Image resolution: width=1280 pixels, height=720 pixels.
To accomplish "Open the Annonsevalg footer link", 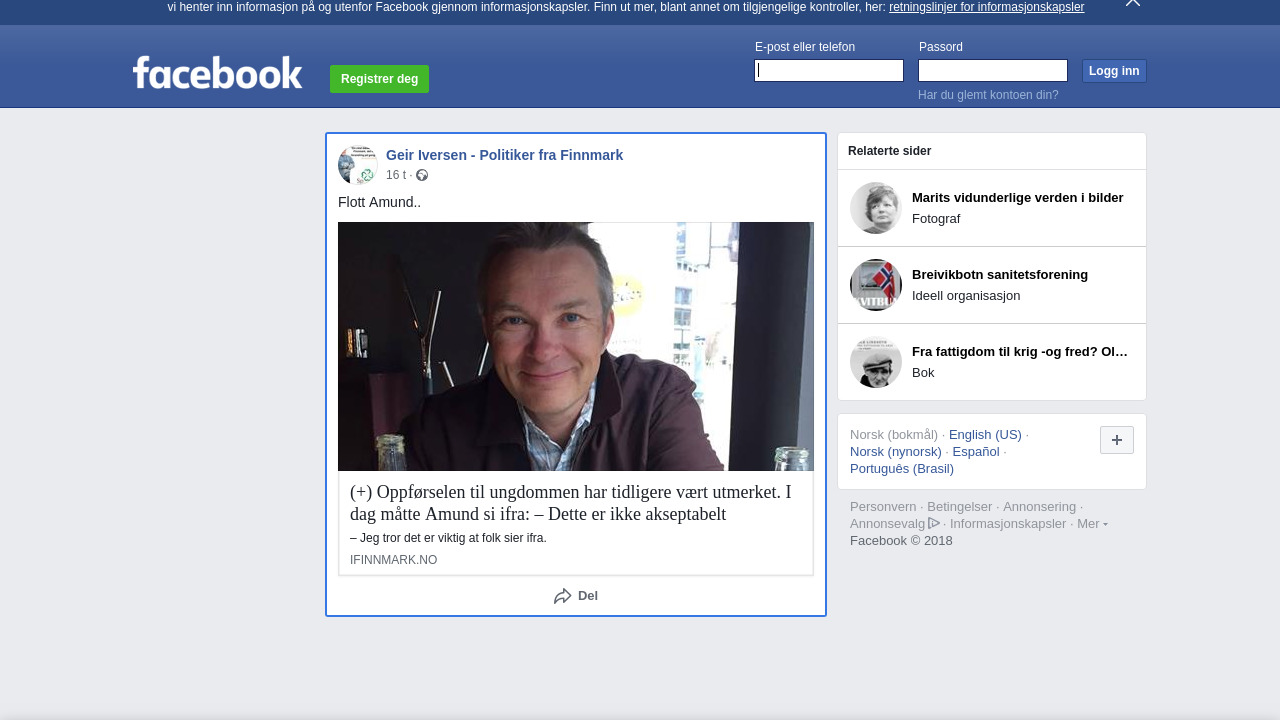I will (888, 524).
